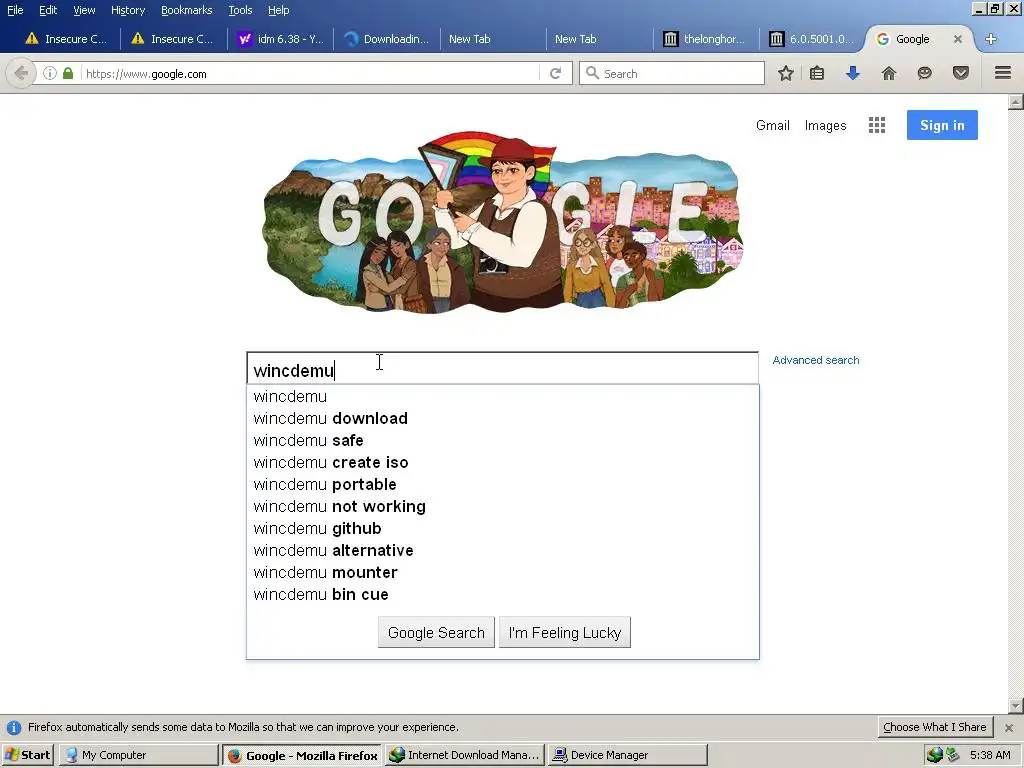Select 'wincdemu bin cue' suggestion

coord(503,594)
